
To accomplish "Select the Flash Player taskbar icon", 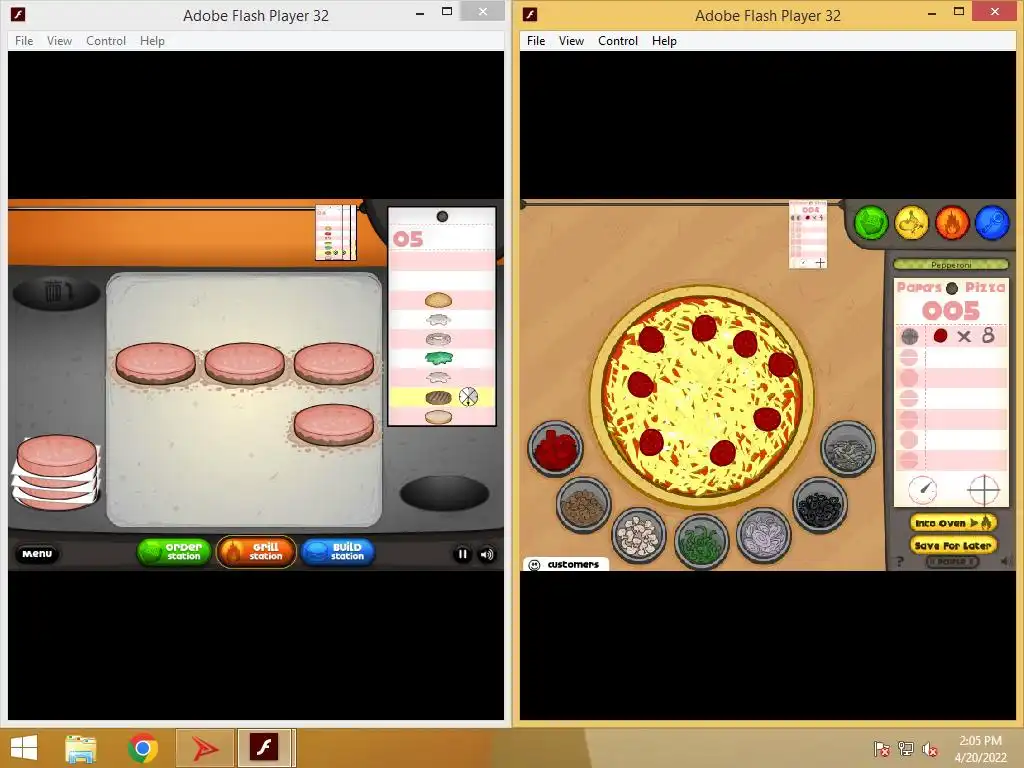I will 265,748.
